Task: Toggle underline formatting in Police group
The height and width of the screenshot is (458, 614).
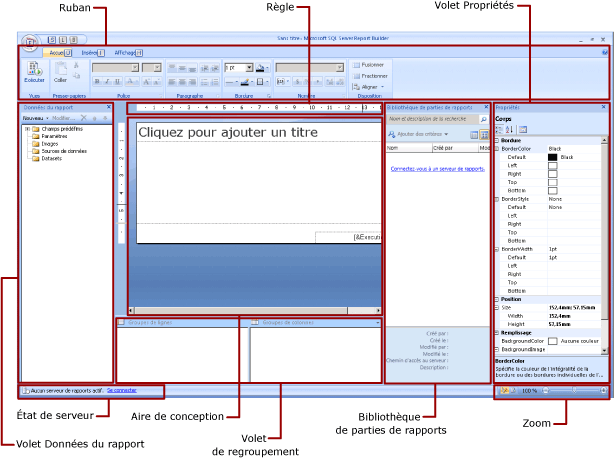Action: (117, 81)
